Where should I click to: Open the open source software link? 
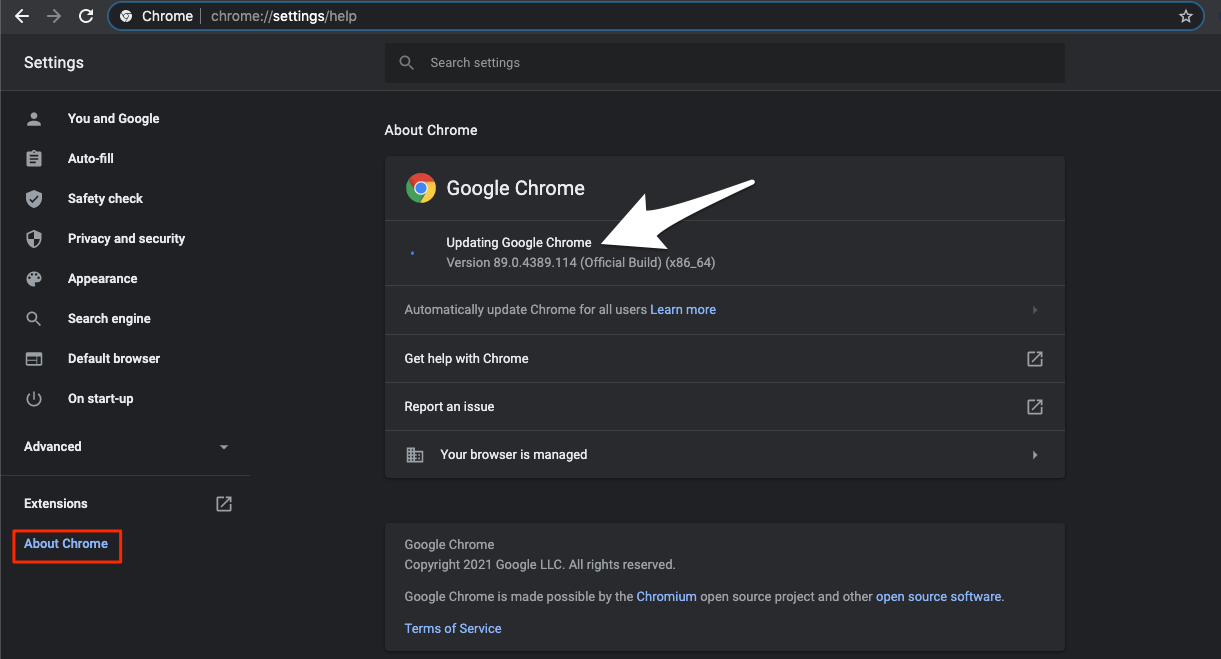[x=938, y=597]
